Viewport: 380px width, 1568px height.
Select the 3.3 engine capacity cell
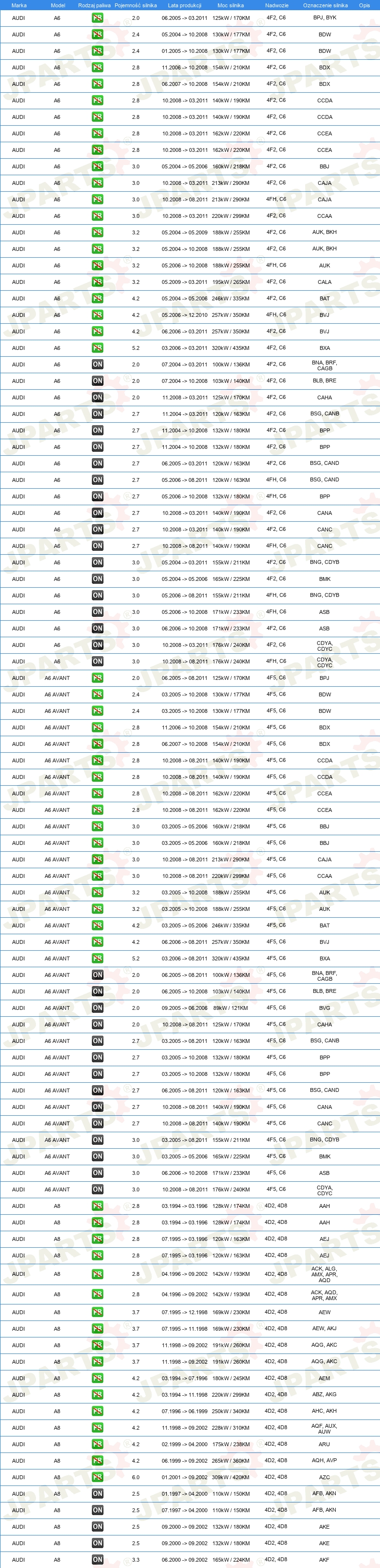click(x=136, y=1560)
